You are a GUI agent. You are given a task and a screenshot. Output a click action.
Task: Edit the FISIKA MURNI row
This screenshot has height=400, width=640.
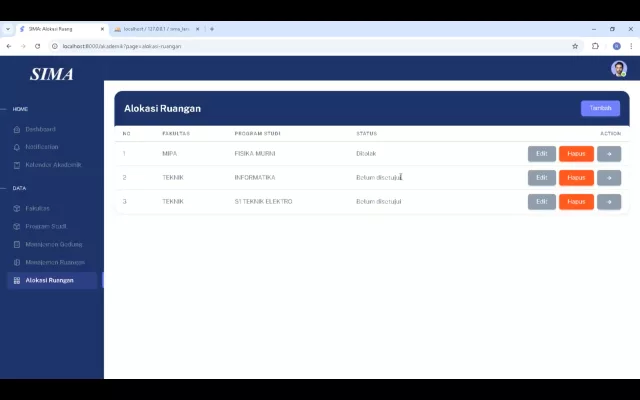542,154
